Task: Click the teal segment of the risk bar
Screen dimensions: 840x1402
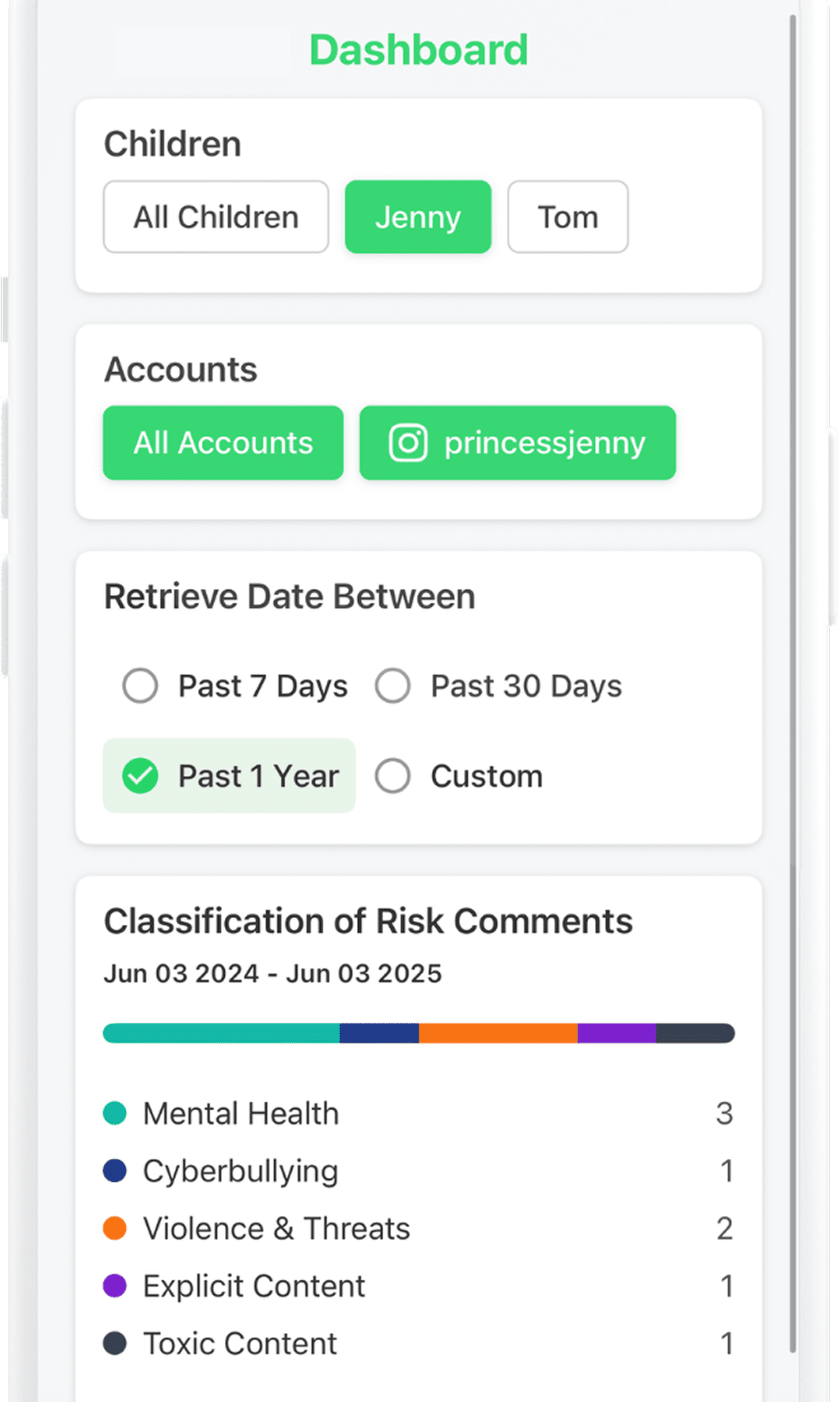Action: pyautogui.click(x=222, y=1033)
